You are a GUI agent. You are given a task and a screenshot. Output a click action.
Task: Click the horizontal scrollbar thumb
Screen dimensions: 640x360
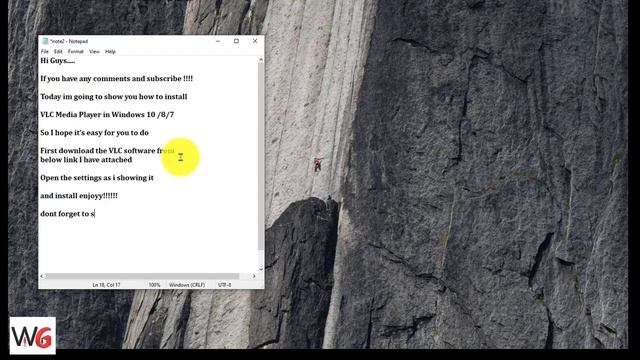(142, 276)
